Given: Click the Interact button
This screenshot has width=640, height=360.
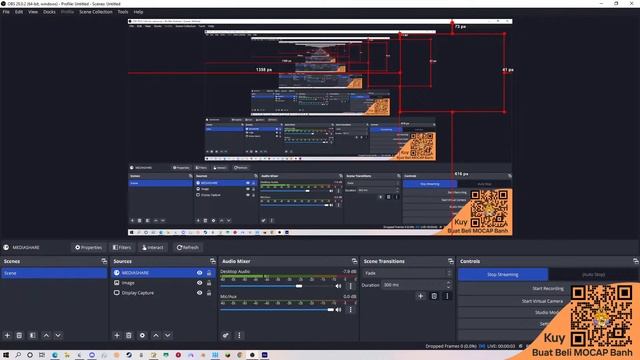Looking at the screenshot, I should (x=152, y=247).
